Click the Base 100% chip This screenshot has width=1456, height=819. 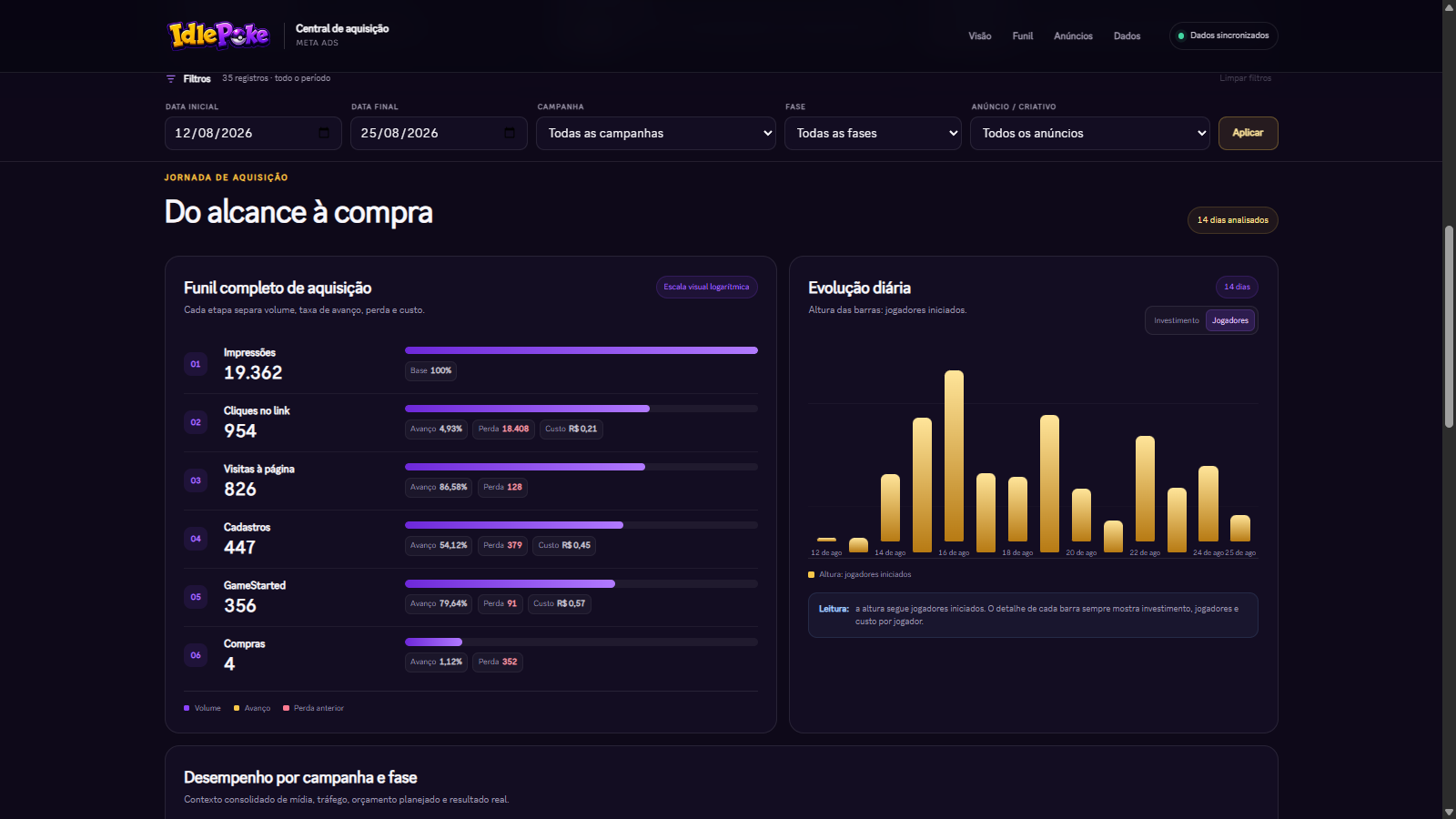pos(430,370)
